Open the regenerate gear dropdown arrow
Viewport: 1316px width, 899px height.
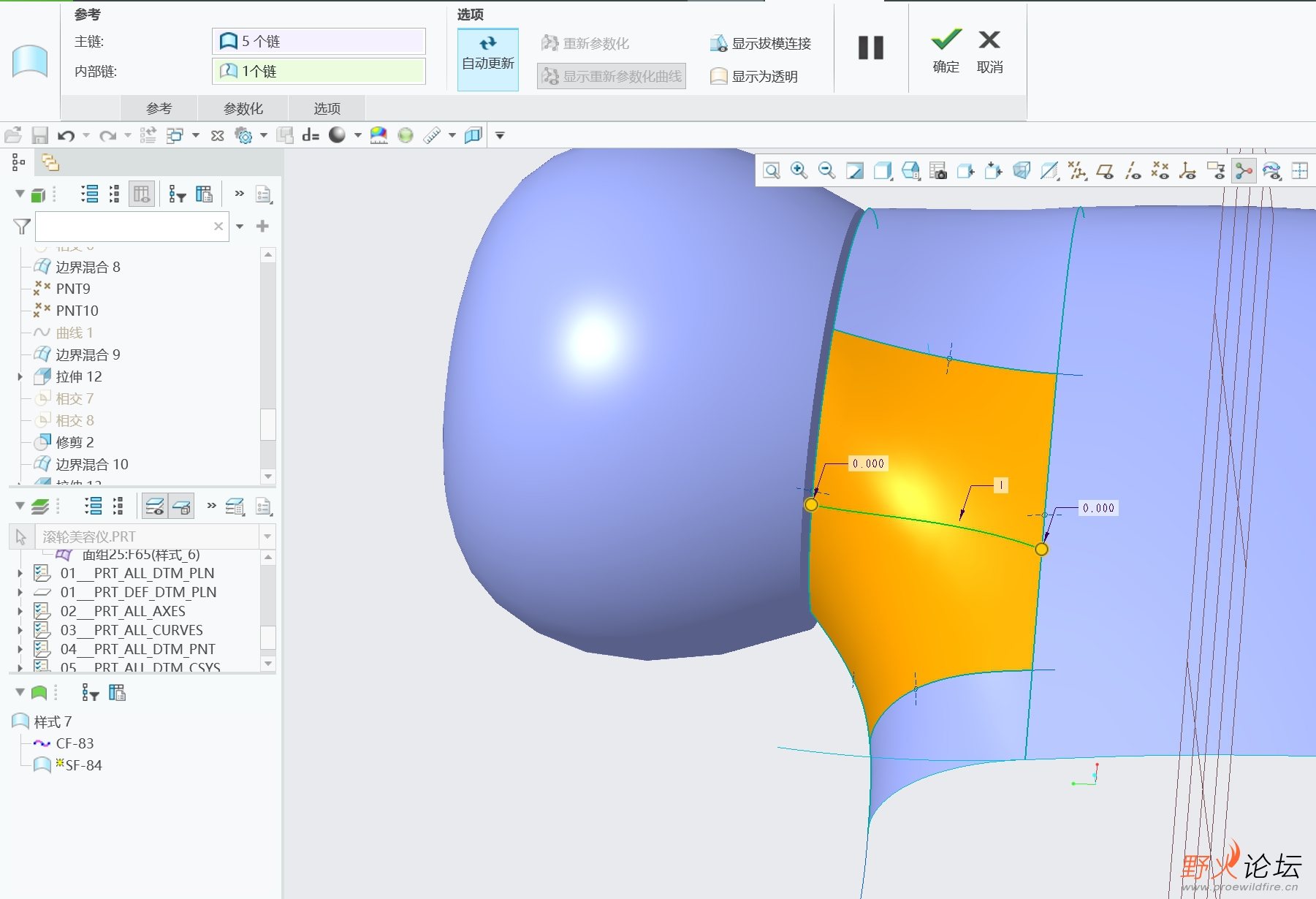point(264,135)
